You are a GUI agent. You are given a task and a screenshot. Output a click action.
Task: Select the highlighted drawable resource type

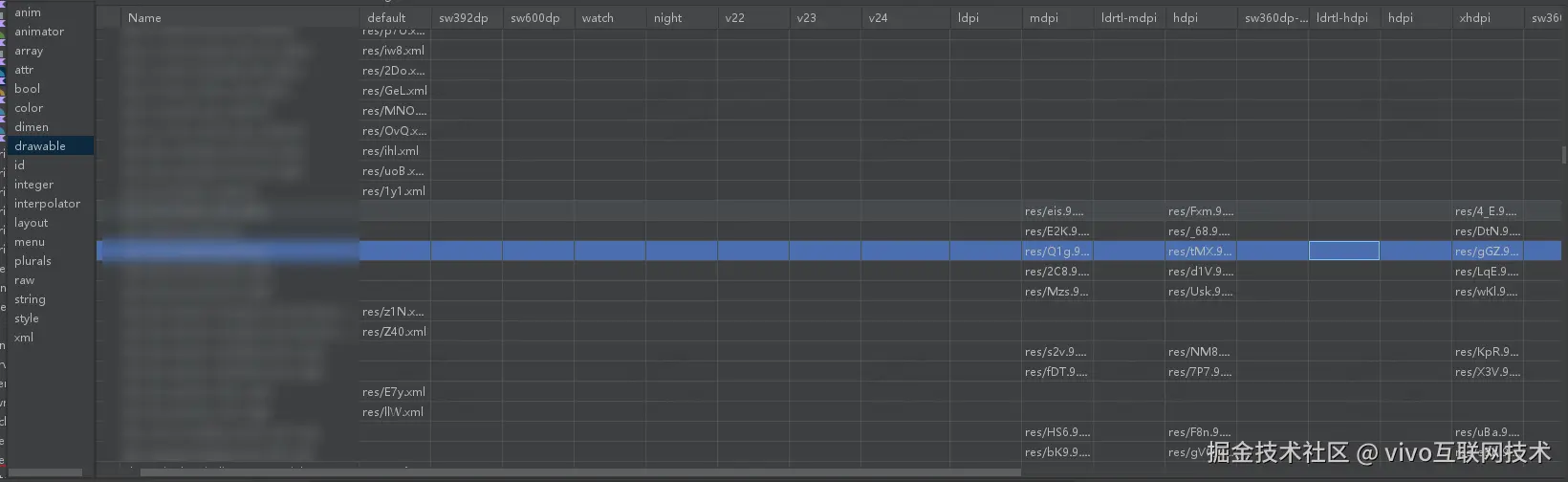51,146
